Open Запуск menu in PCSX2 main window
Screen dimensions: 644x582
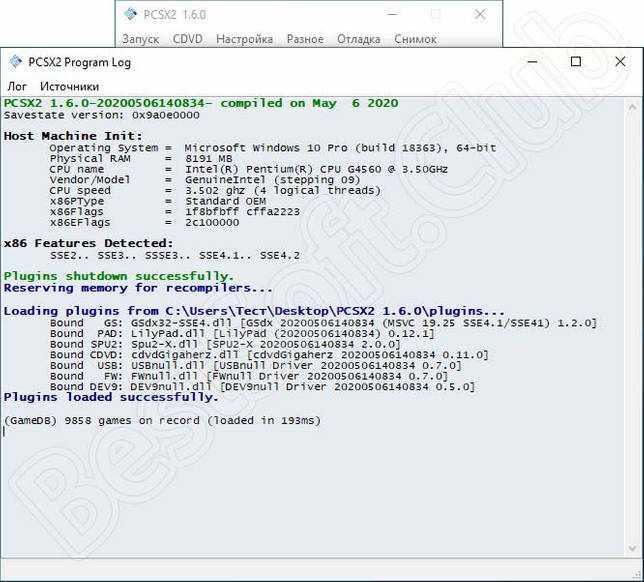pyautogui.click(x=140, y=39)
